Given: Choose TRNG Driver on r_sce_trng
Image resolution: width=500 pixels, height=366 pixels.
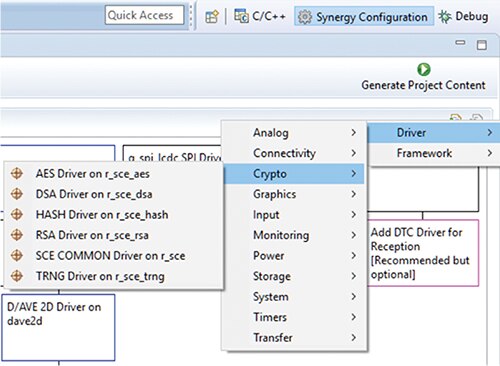Looking at the screenshot, I should (x=113, y=276).
